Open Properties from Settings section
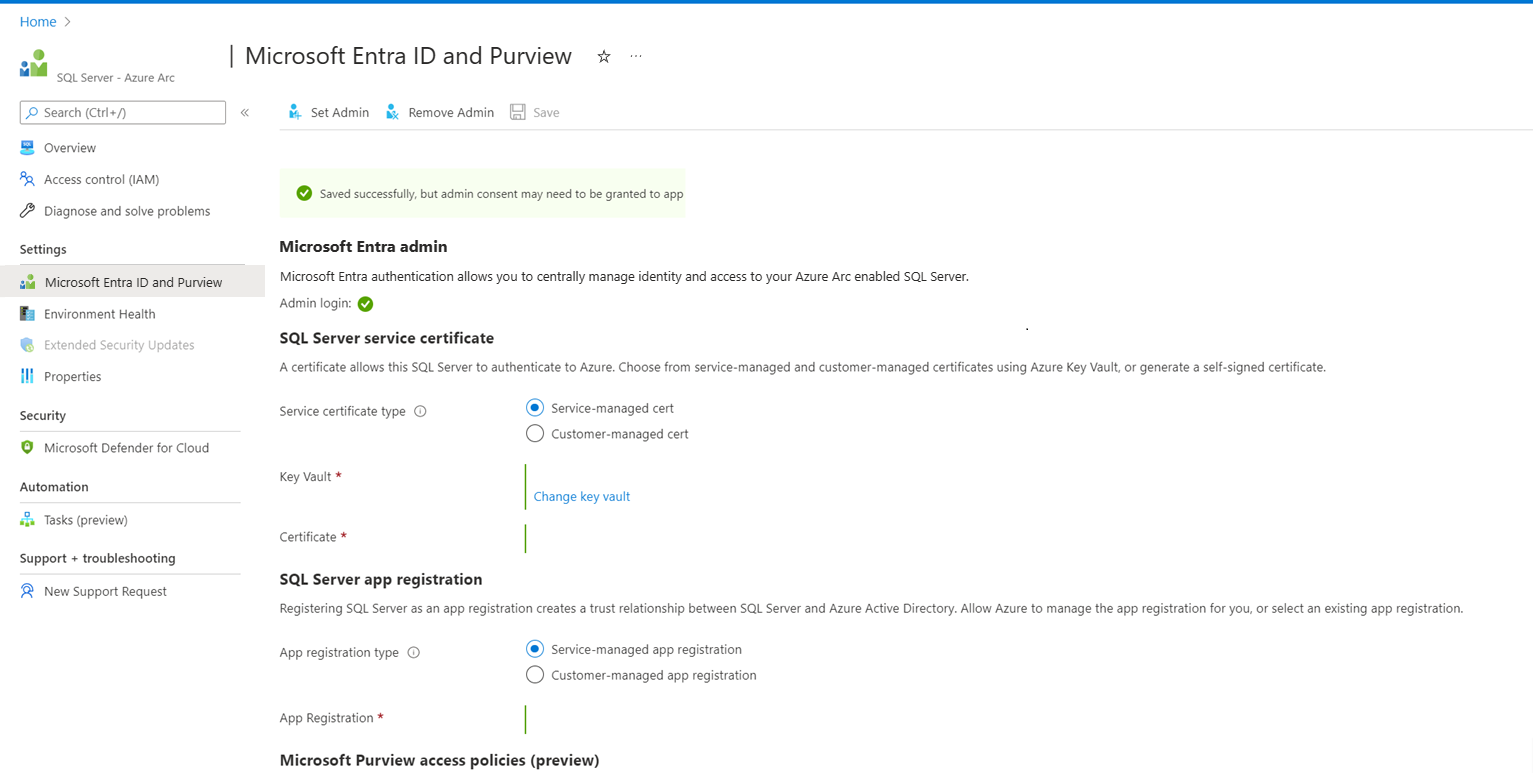The image size is (1533, 773). tap(74, 376)
